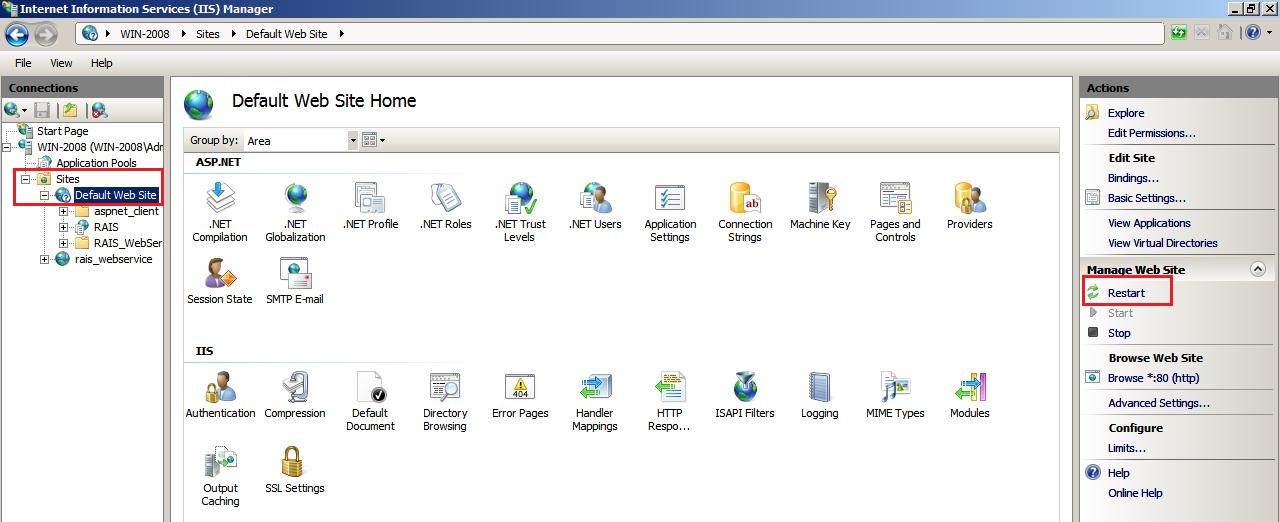
Task: Click the Advanced Settings link
Action: (x=1159, y=403)
